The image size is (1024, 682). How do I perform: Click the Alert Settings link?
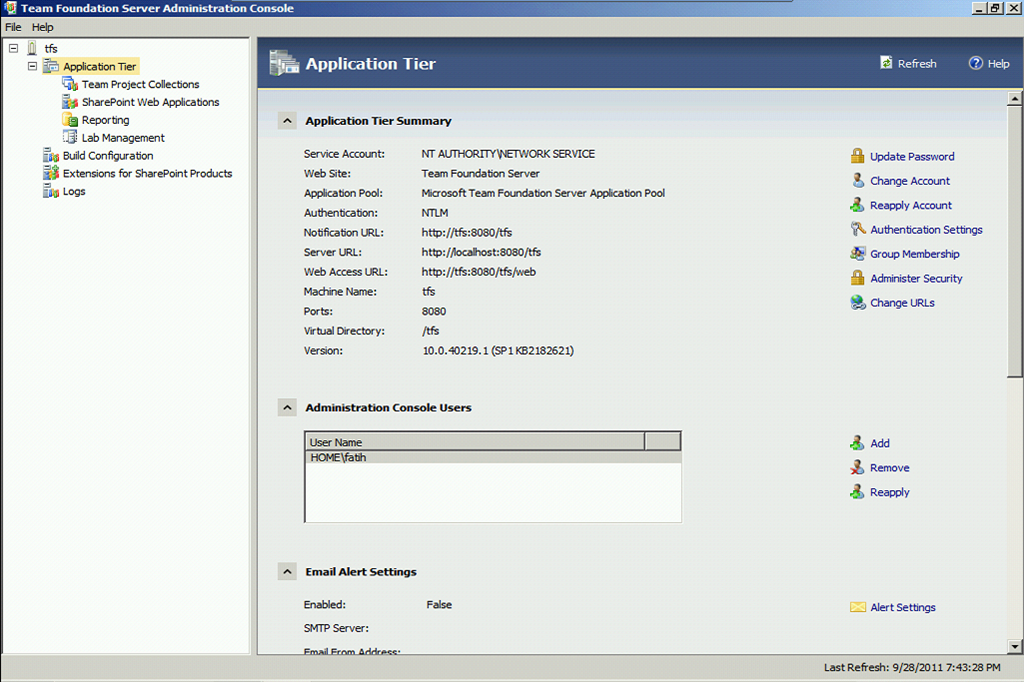pyautogui.click(x=903, y=607)
